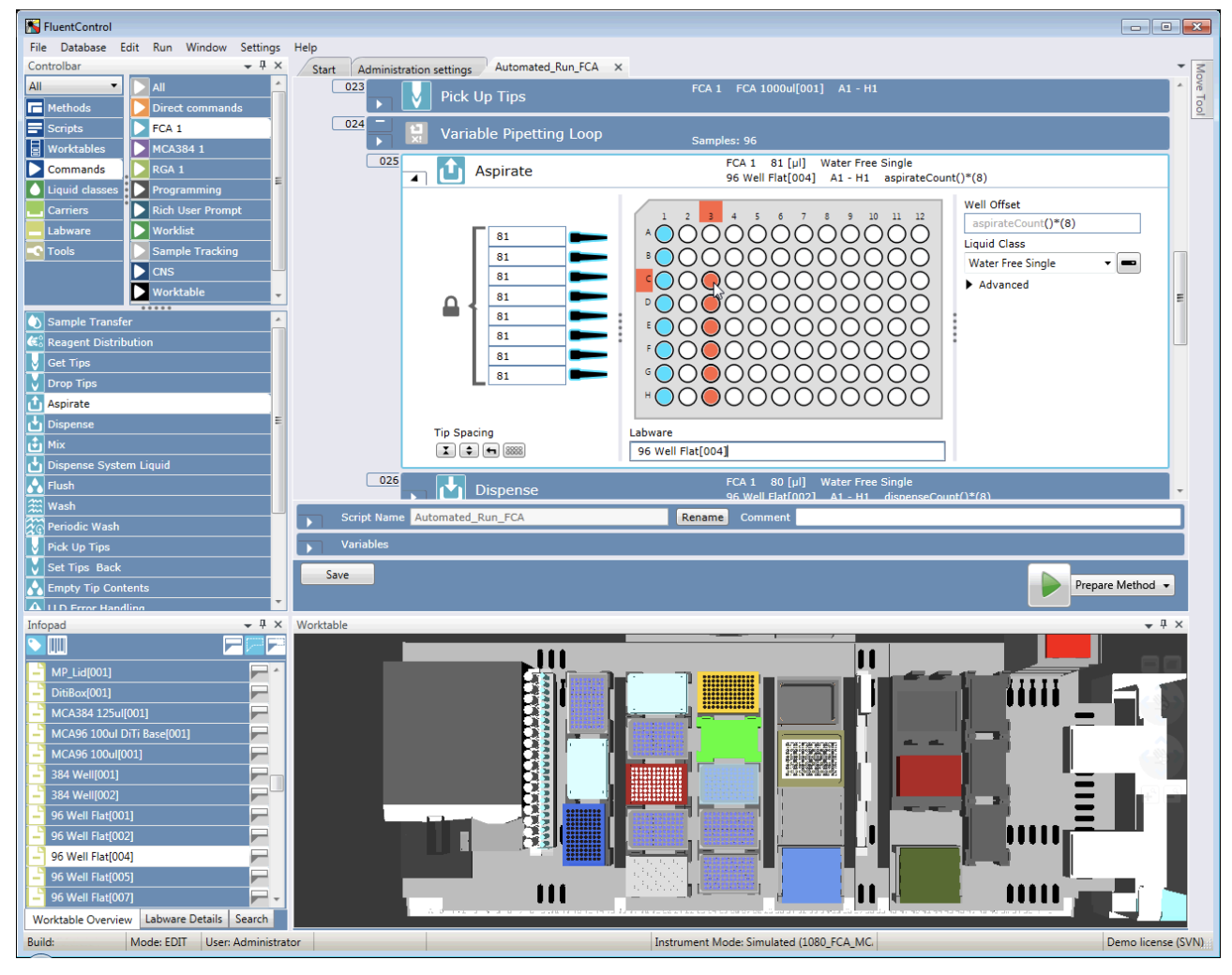Image resolution: width=1232 pixels, height=975 pixels.
Task: Click the Pick Up Tips step icon
Action: click(416, 97)
